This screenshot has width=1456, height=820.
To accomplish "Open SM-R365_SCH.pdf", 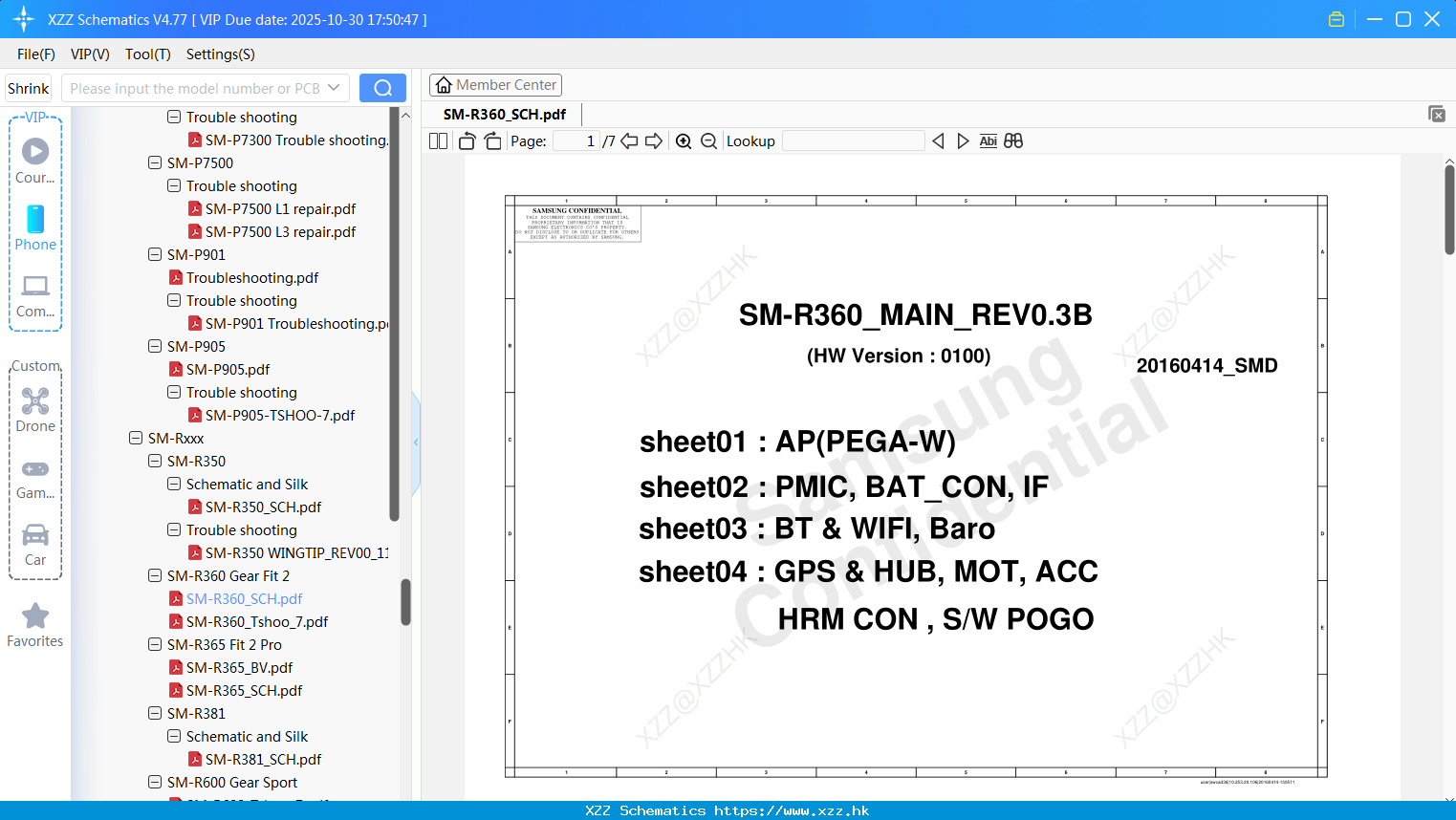I will tap(244, 690).
